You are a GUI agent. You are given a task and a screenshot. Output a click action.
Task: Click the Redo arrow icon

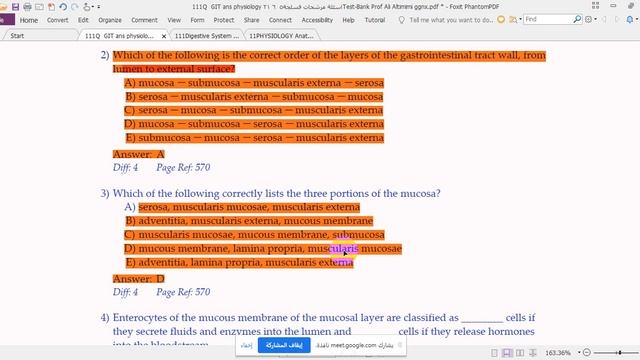(x=75, y=7)
